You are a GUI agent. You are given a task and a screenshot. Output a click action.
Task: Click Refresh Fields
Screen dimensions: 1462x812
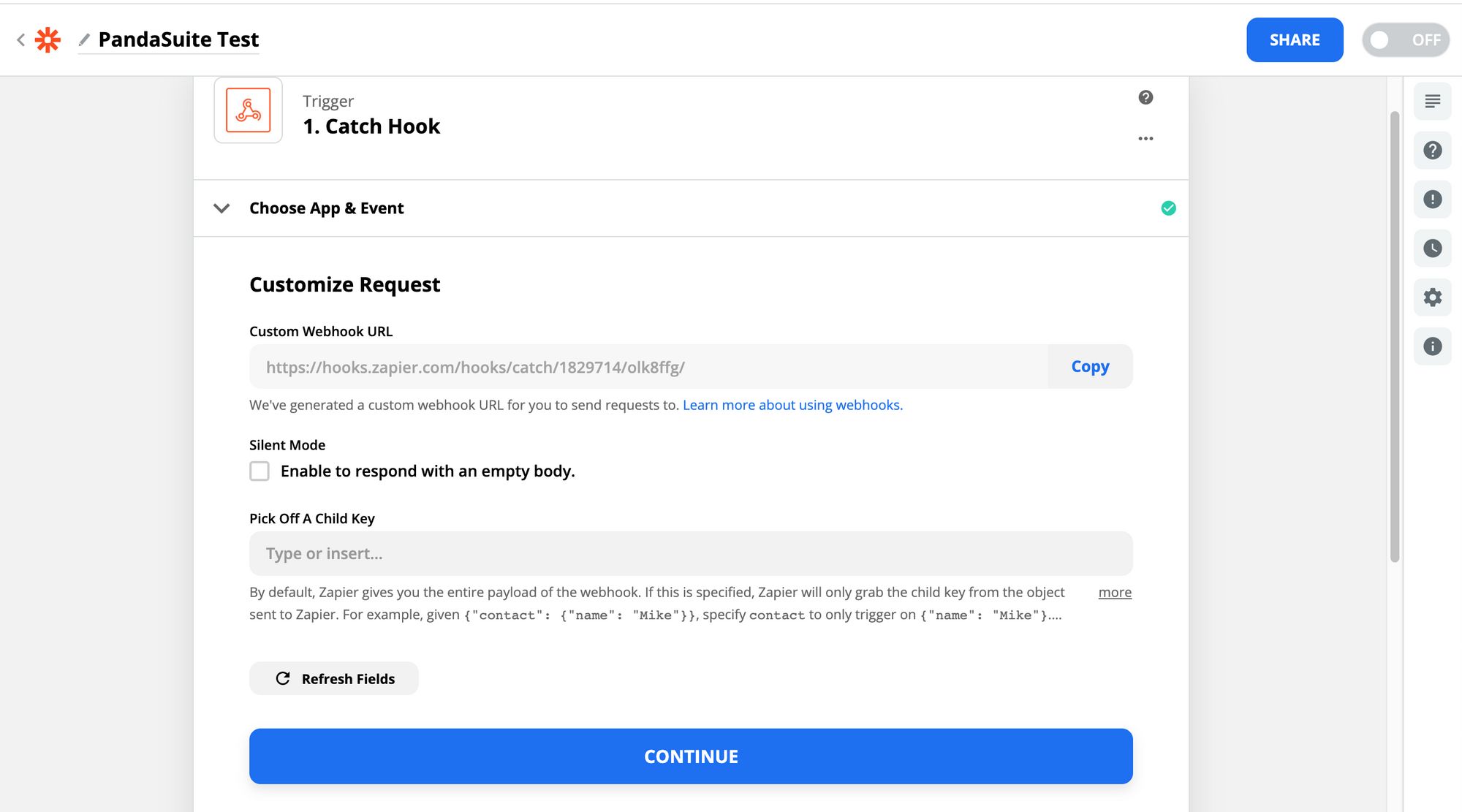pos(333,678)
